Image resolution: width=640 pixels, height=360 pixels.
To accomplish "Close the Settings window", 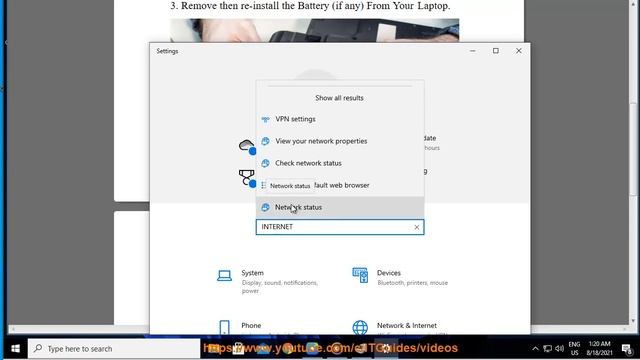I will tap(519, 51).
